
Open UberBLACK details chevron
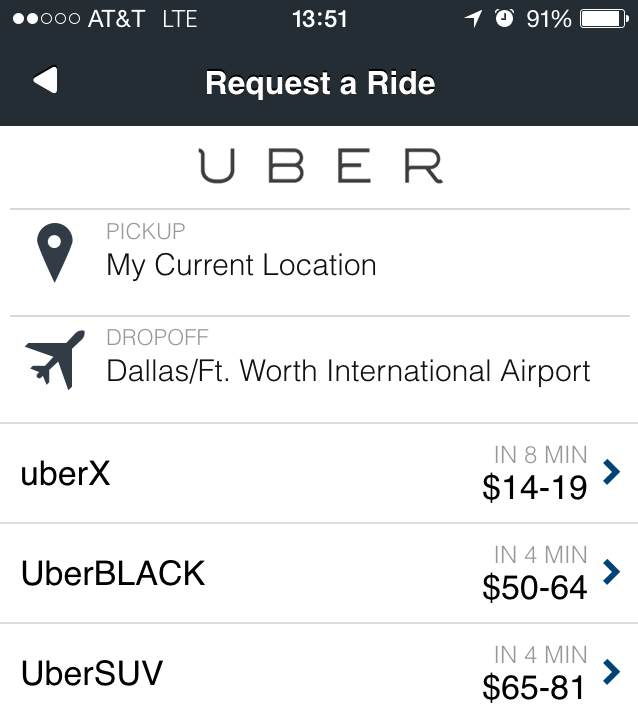612,572
